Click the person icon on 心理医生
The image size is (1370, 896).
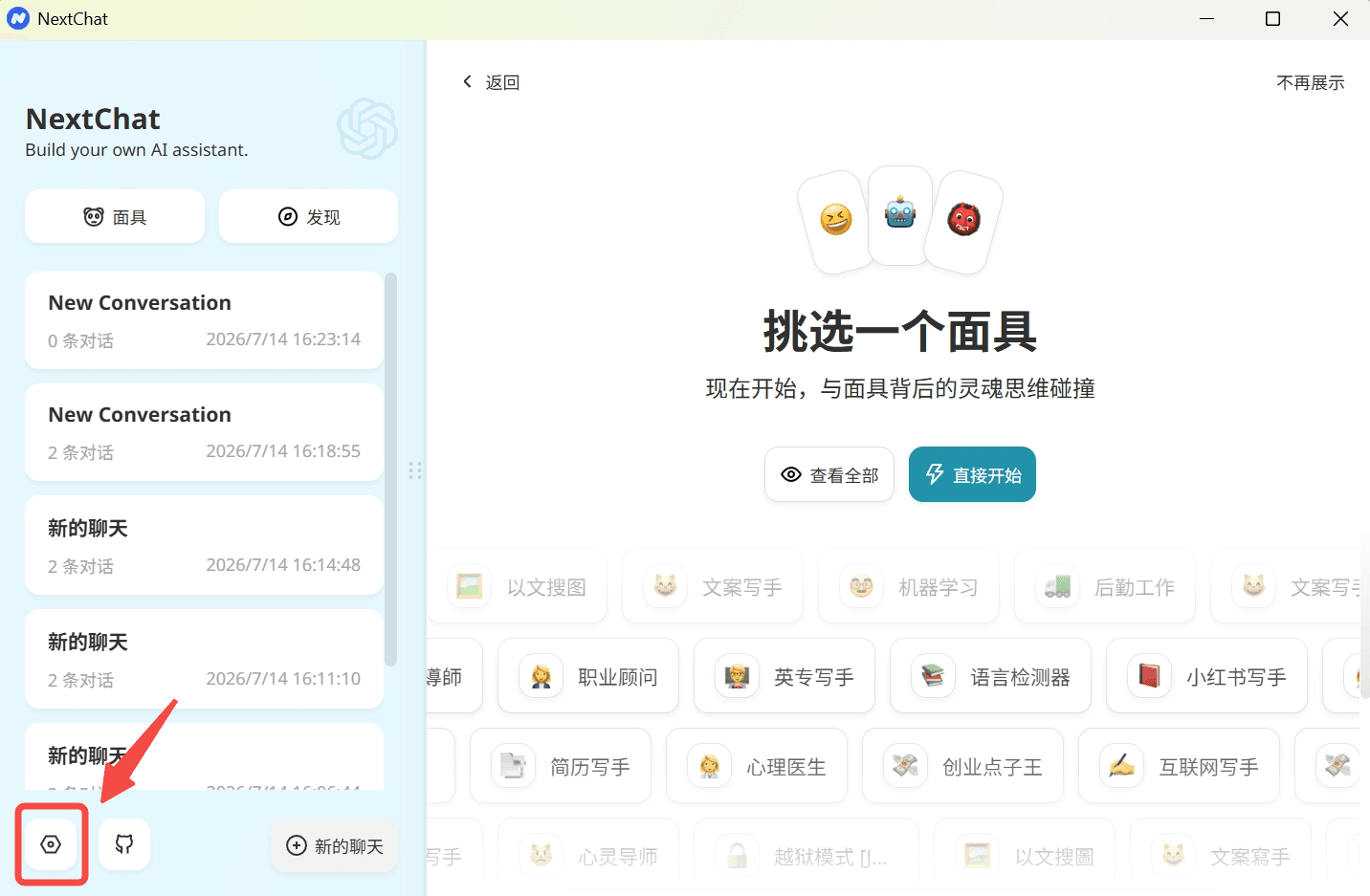(x=709, y=766)
